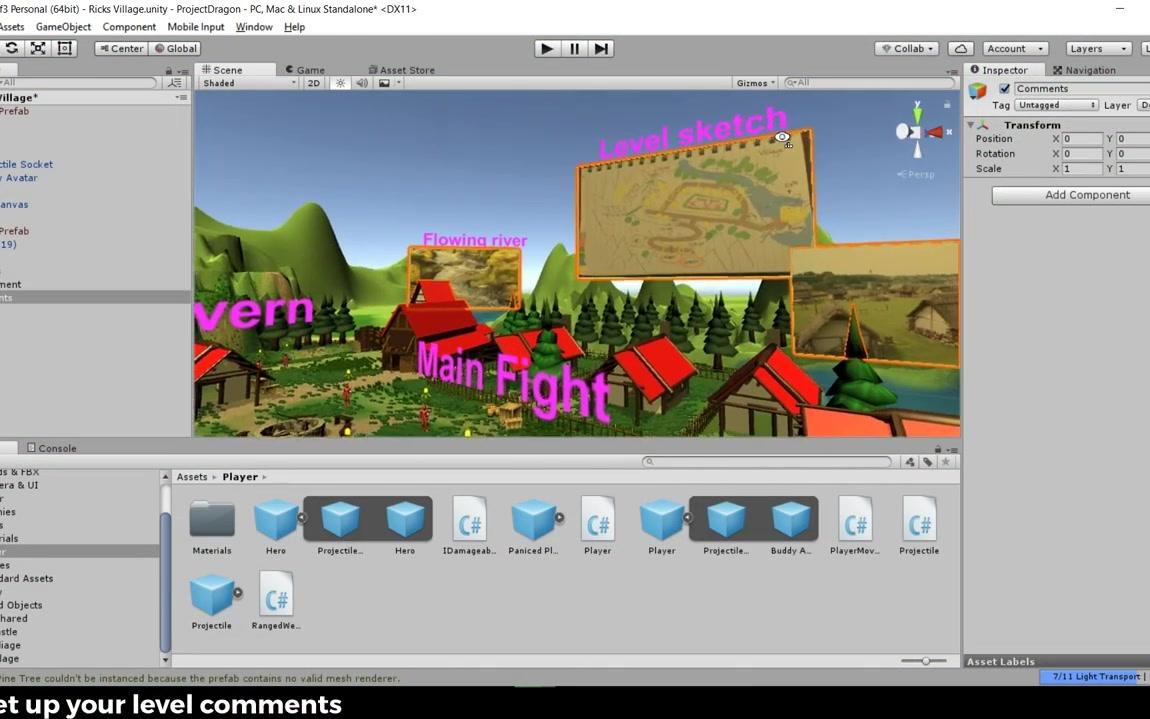The image size is (1150, 719).
Task: Click the Add Component button
Action: coord(1068,195)
